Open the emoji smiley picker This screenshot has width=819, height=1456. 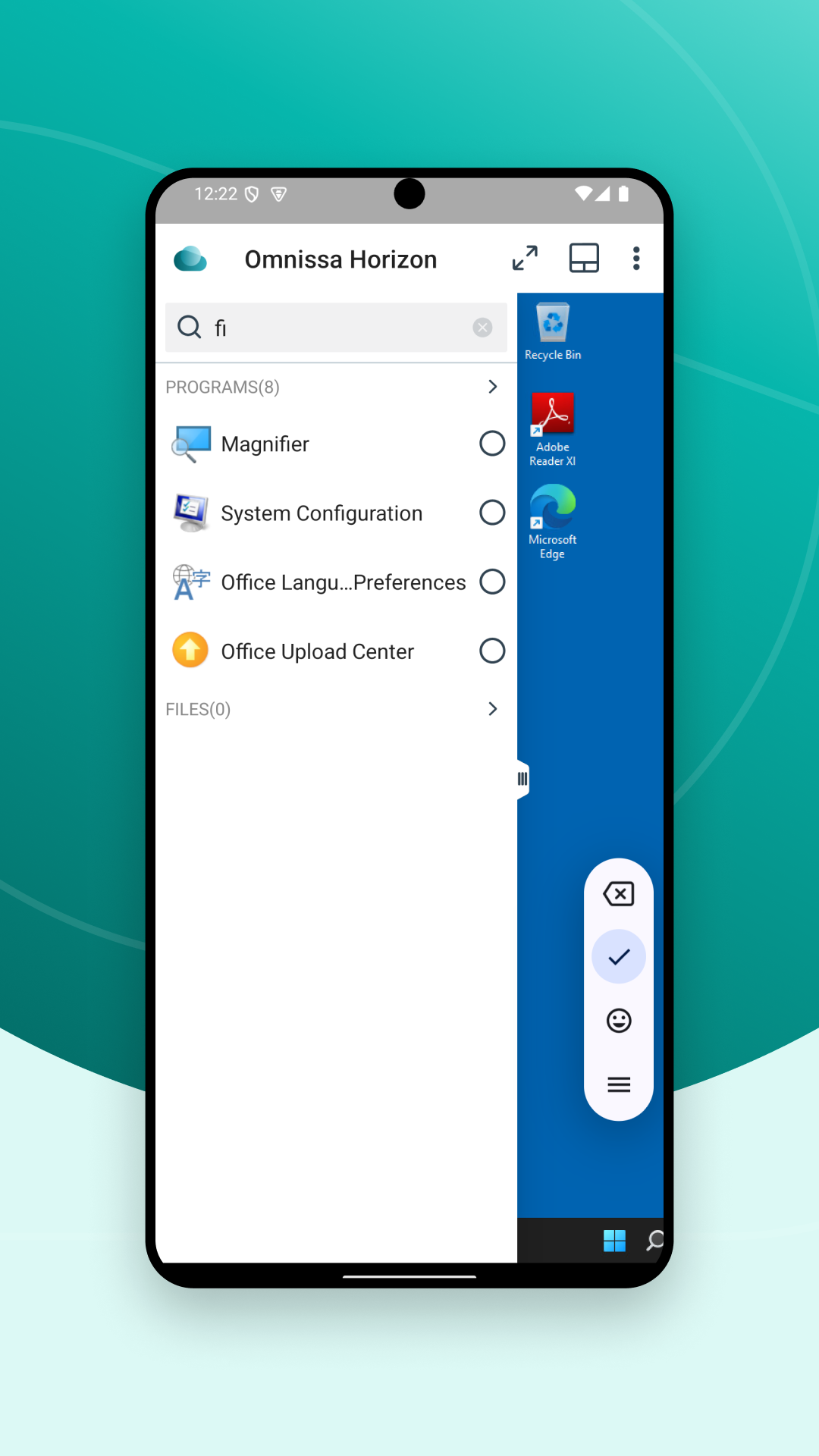coord(619,1021)
